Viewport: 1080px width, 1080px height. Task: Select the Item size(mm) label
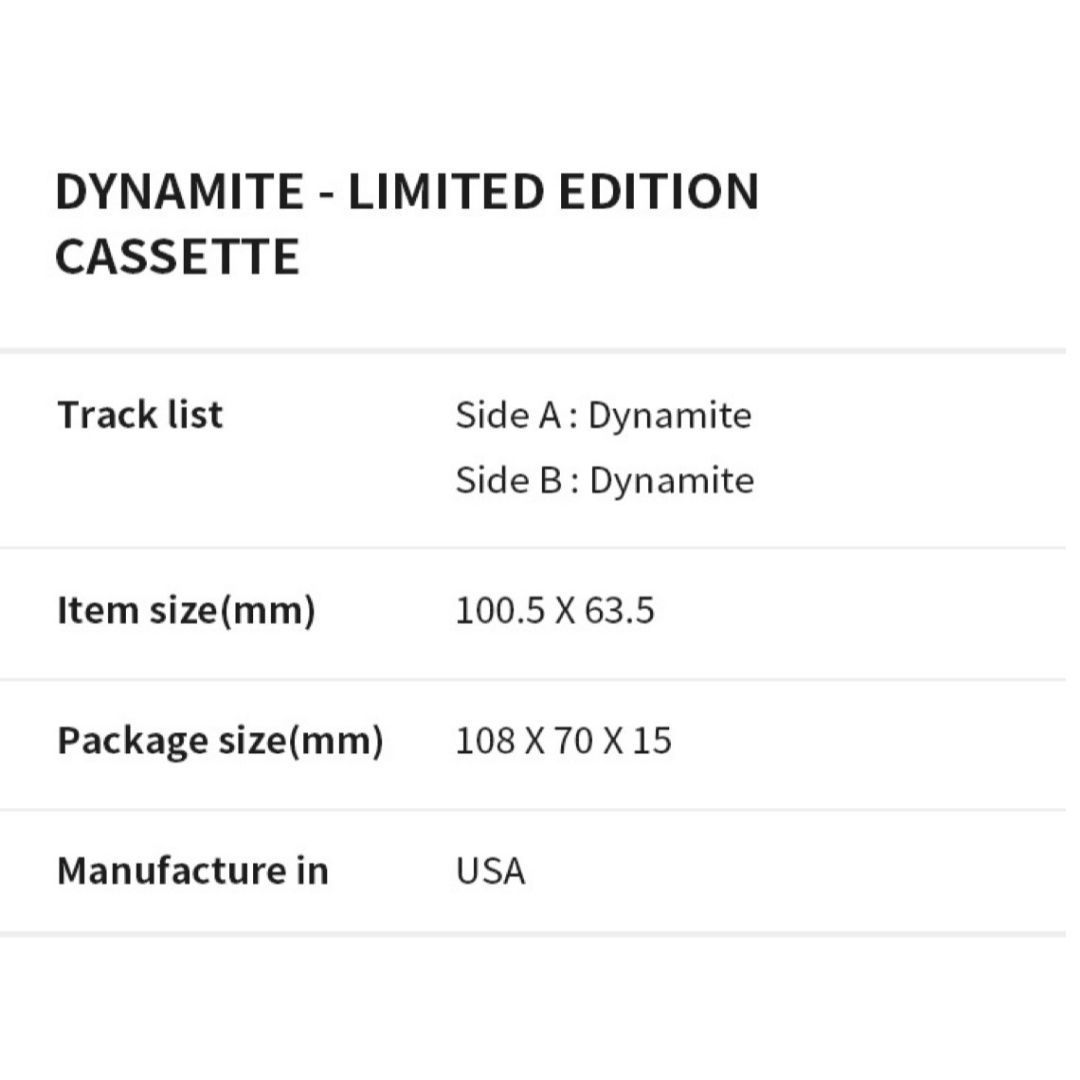186,610
